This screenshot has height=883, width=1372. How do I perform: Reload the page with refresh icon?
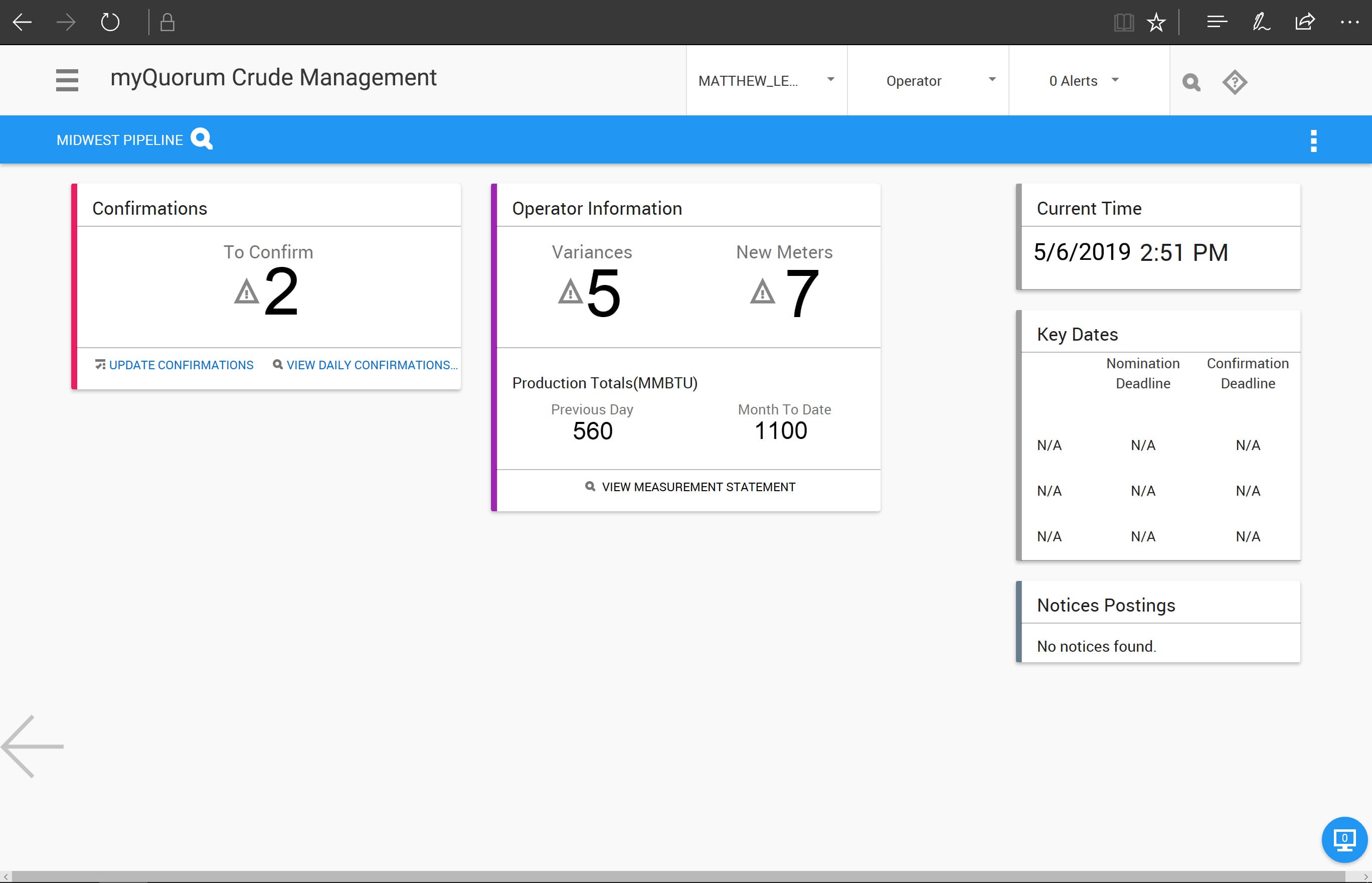coord(110,23)
